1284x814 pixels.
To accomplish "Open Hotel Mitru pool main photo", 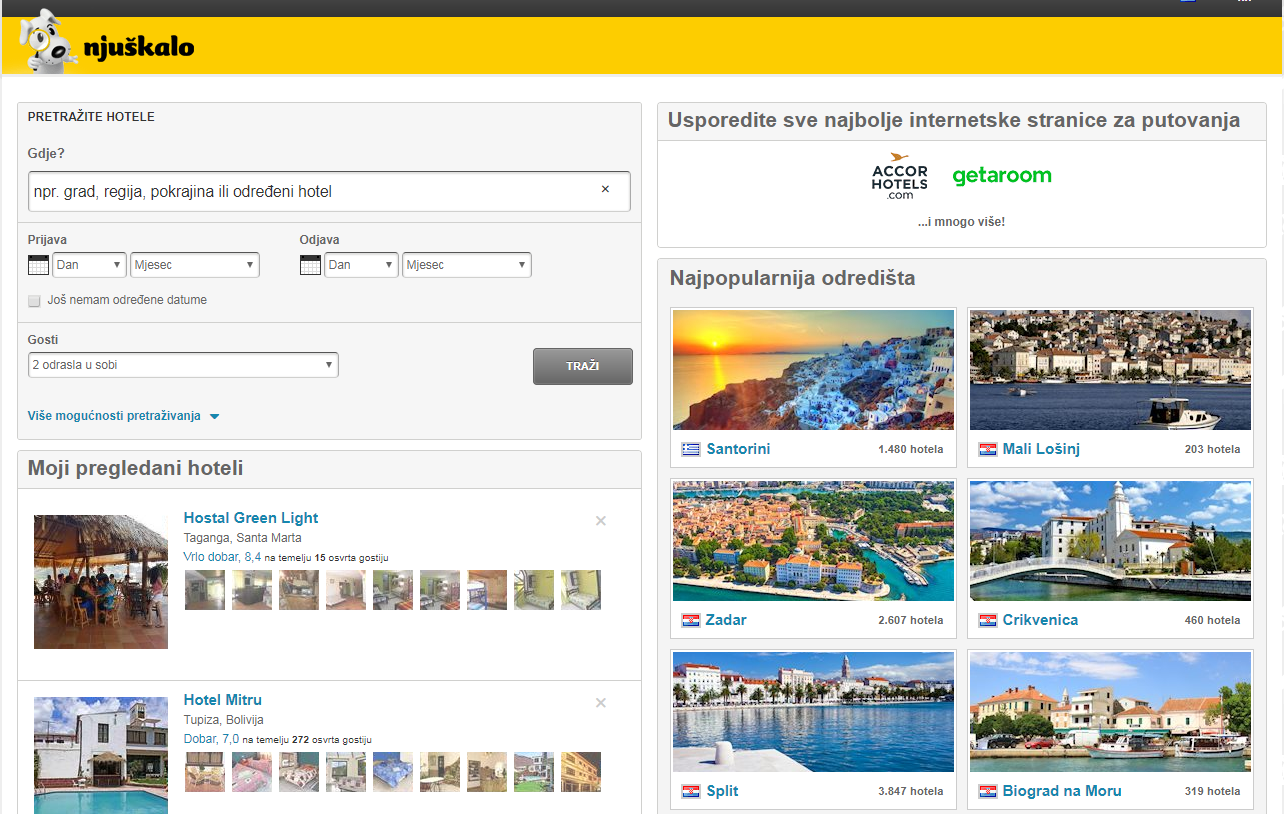I will [x=101, y=754].
